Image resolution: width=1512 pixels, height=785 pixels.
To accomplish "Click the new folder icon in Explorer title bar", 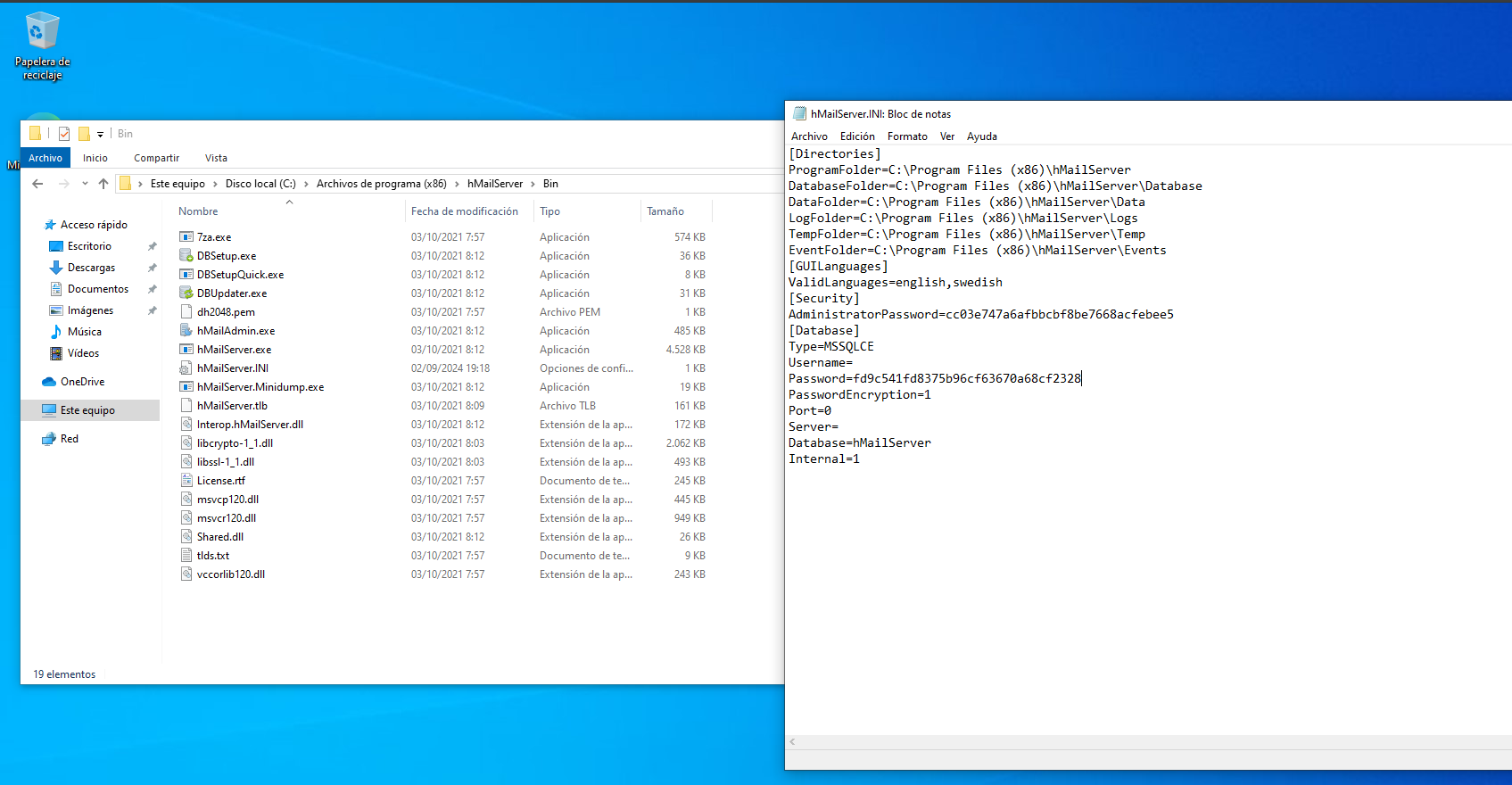I will coord(84,134).
